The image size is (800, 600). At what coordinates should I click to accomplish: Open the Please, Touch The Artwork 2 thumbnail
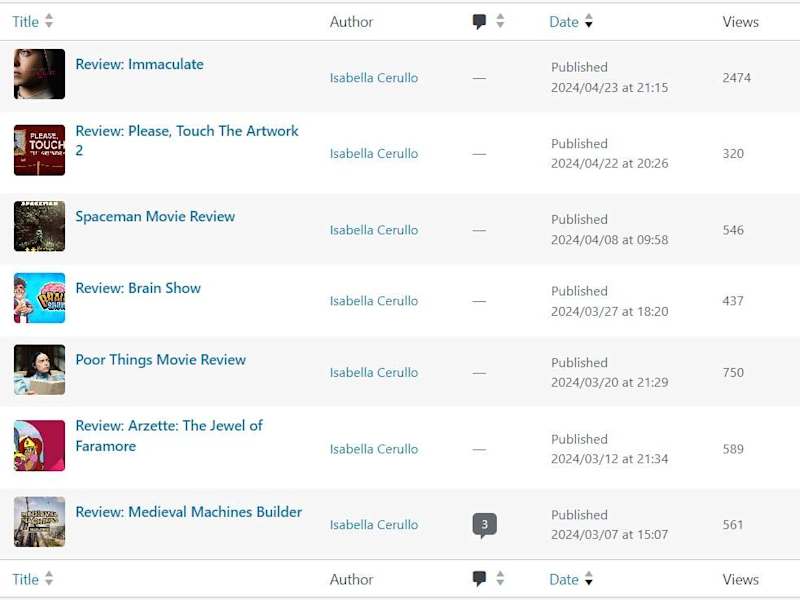click(x=39, y=150)
